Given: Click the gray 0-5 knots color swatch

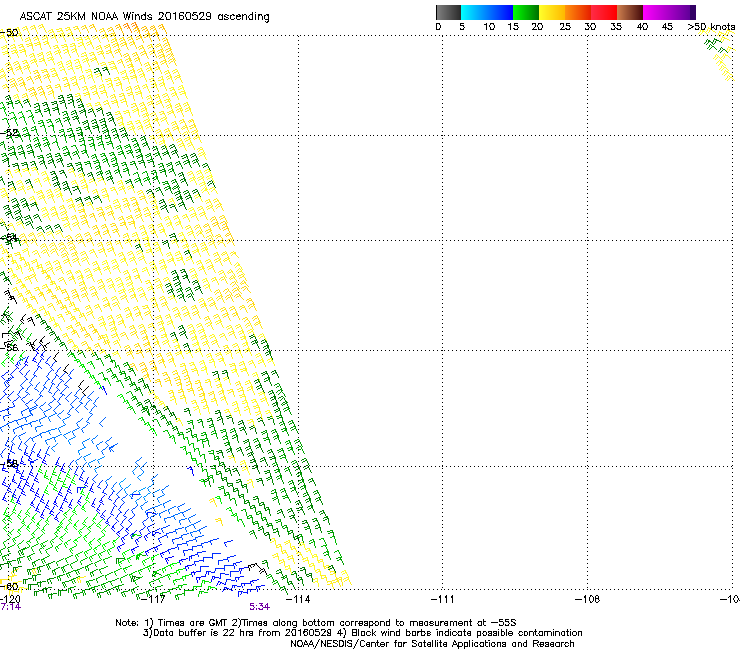Looking at the screenshot, I should point(448,12).
